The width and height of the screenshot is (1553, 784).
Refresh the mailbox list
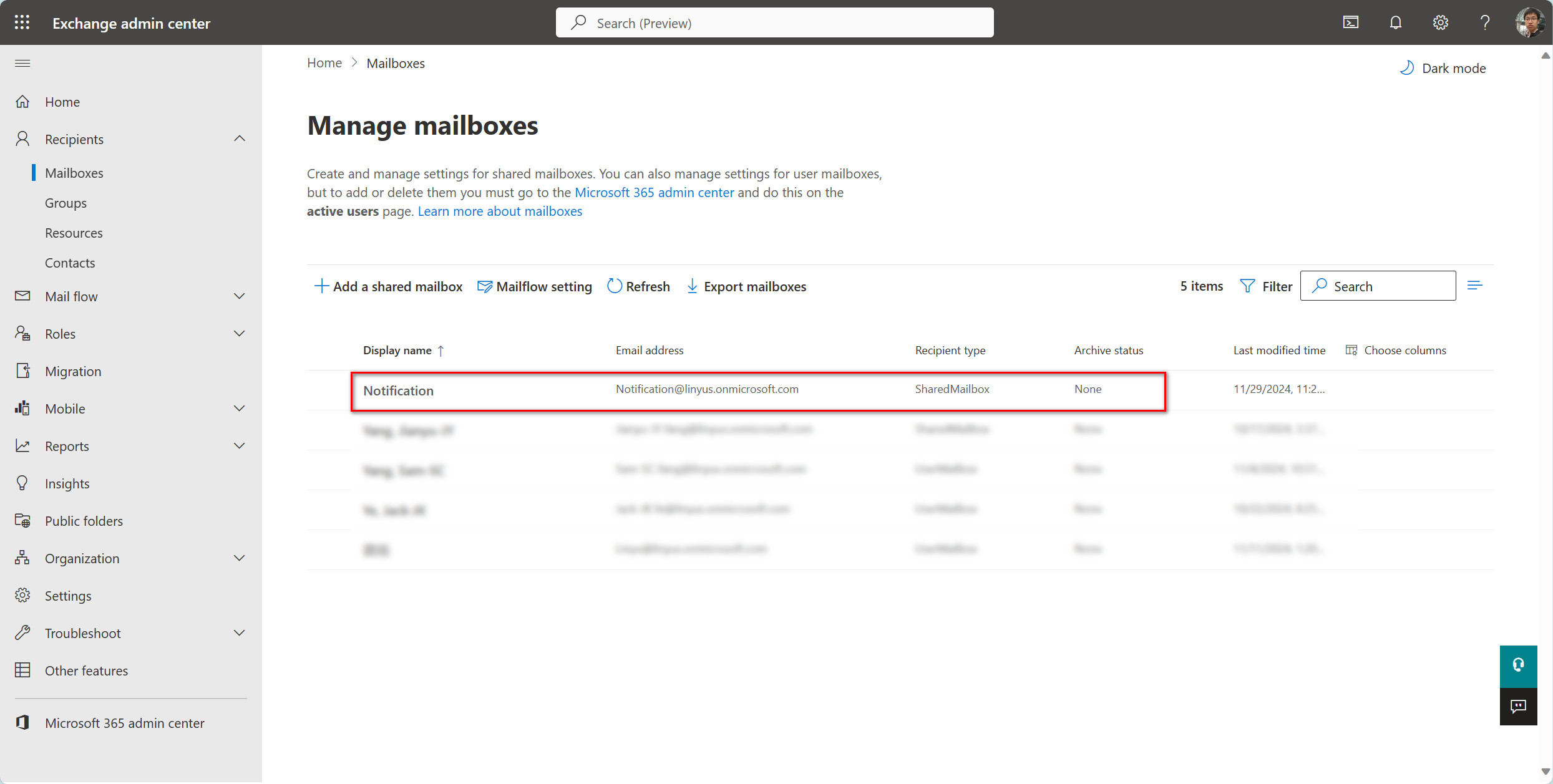[x=638, y=286]
